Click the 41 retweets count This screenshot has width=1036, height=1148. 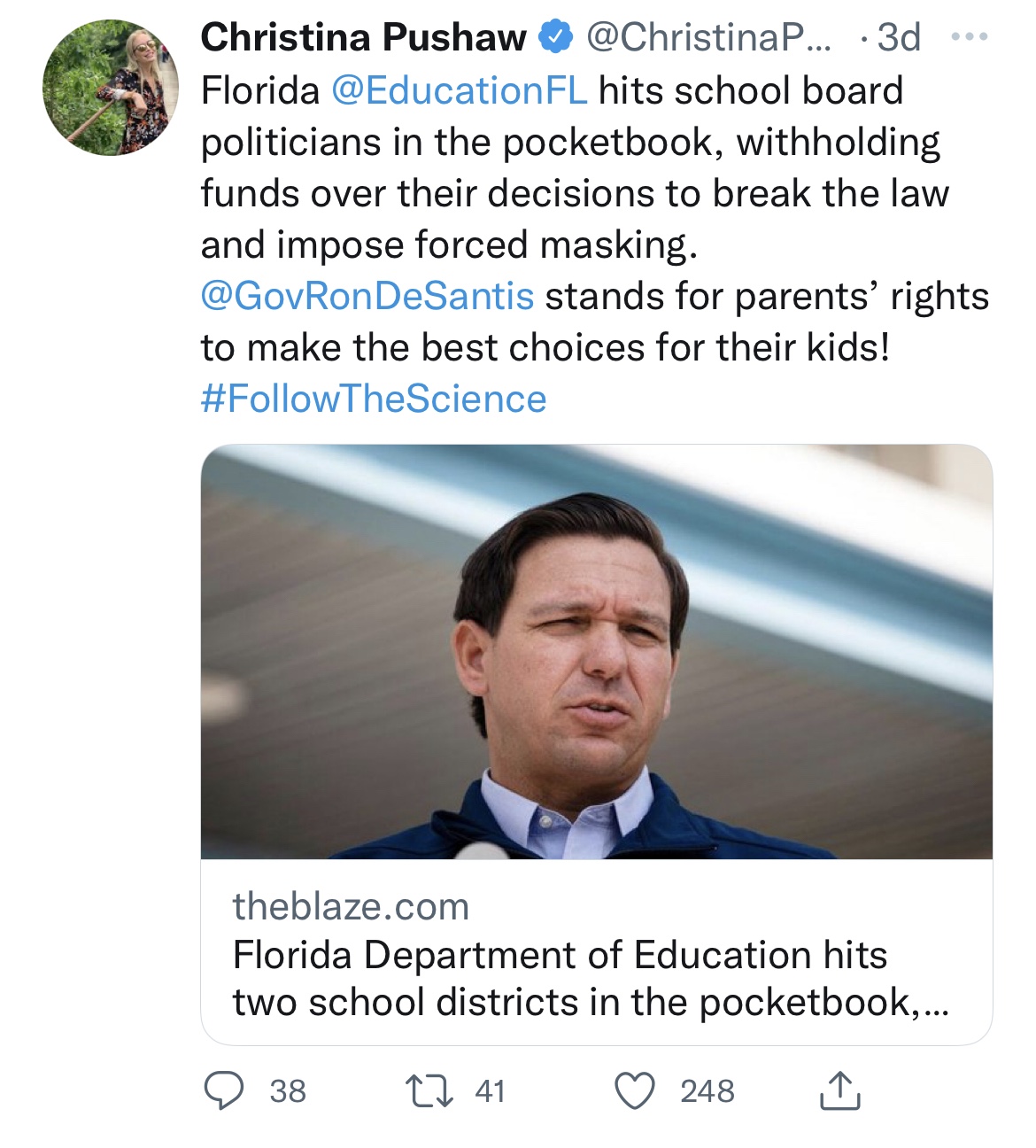pyautogui.click(x=490, y=1091)
